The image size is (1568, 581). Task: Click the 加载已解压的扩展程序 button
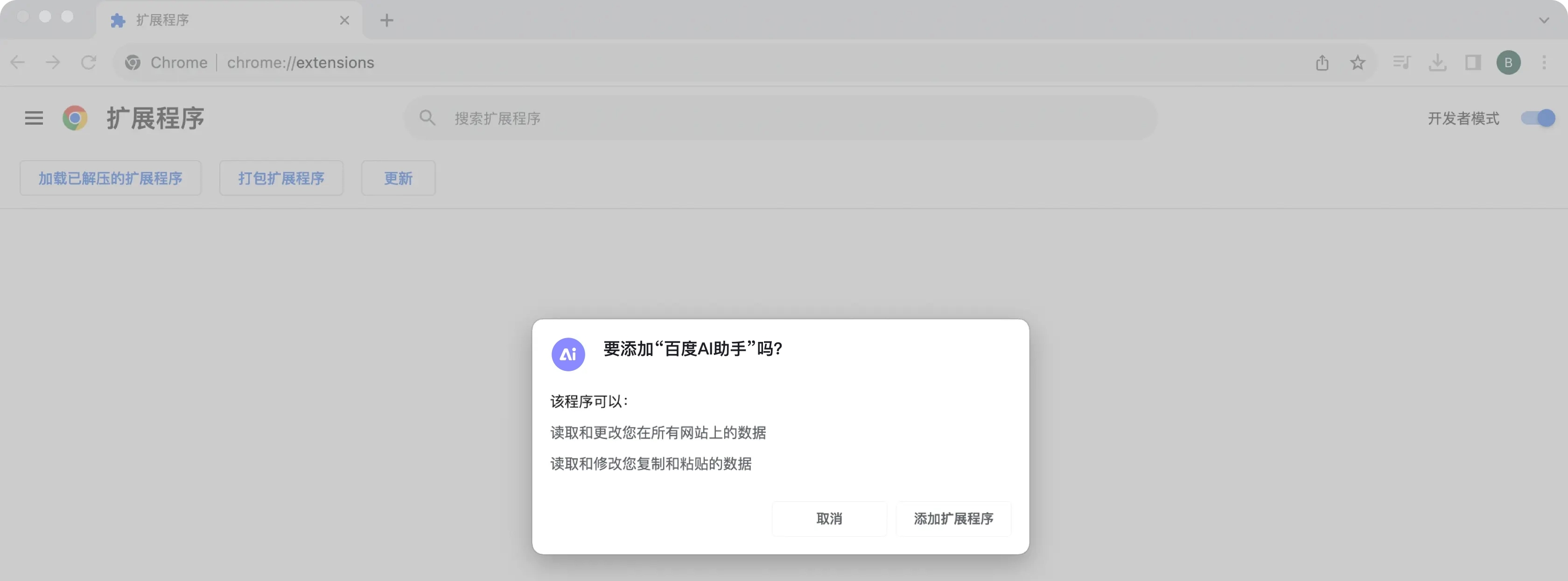tap(110, 178)
